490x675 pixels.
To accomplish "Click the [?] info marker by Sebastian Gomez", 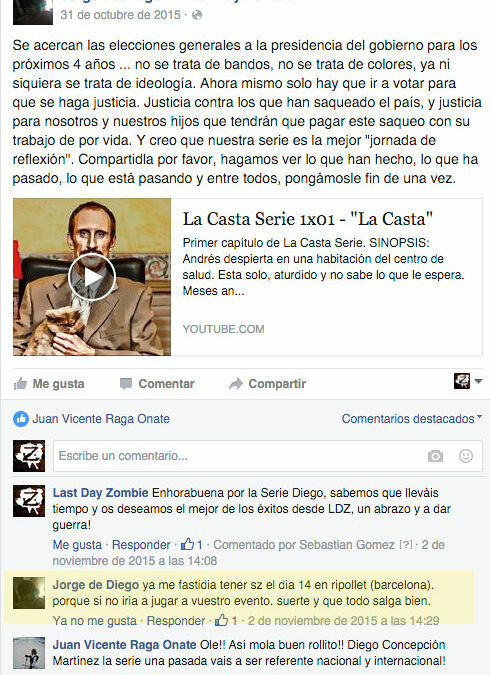I will pyautogui.click(x=406, y=545).
